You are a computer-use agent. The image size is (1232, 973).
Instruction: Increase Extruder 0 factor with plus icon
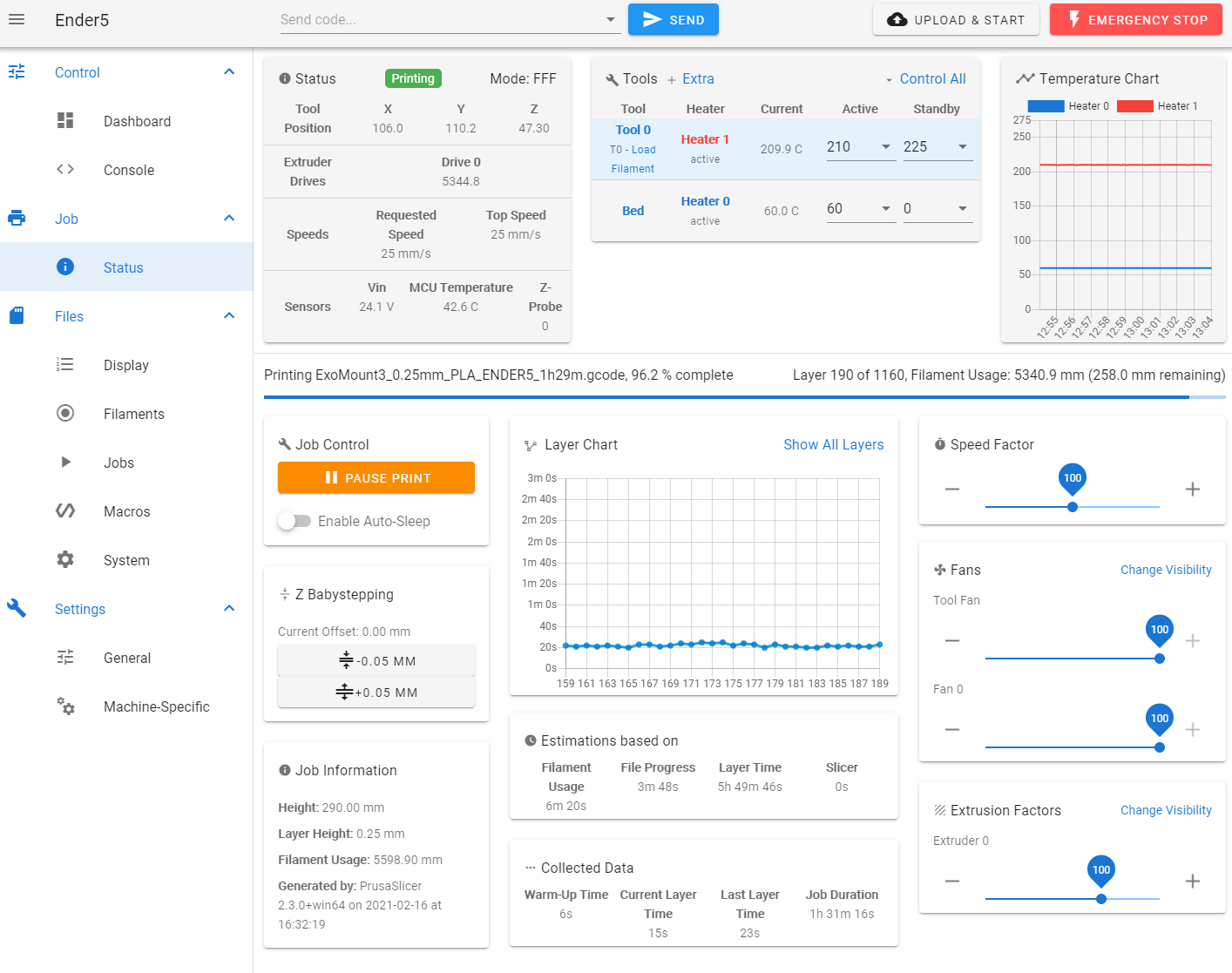1193,882
